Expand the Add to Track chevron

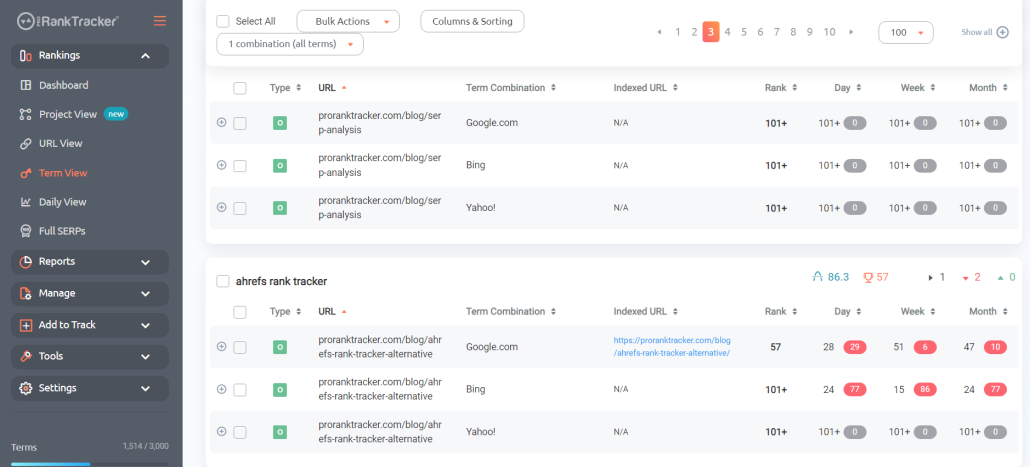pyautogui.click(x=145, y=325)
